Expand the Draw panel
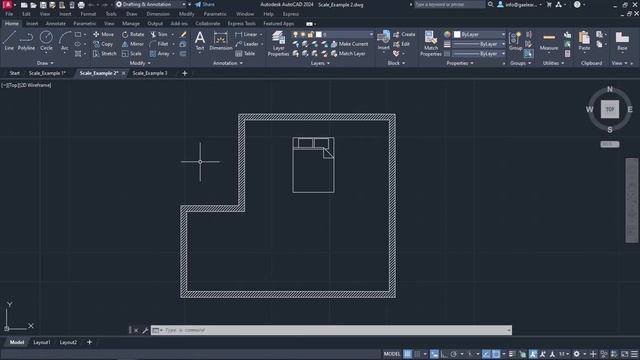This screenshot has width=640, height=360. pyautogui.click(x=45, y=63)
